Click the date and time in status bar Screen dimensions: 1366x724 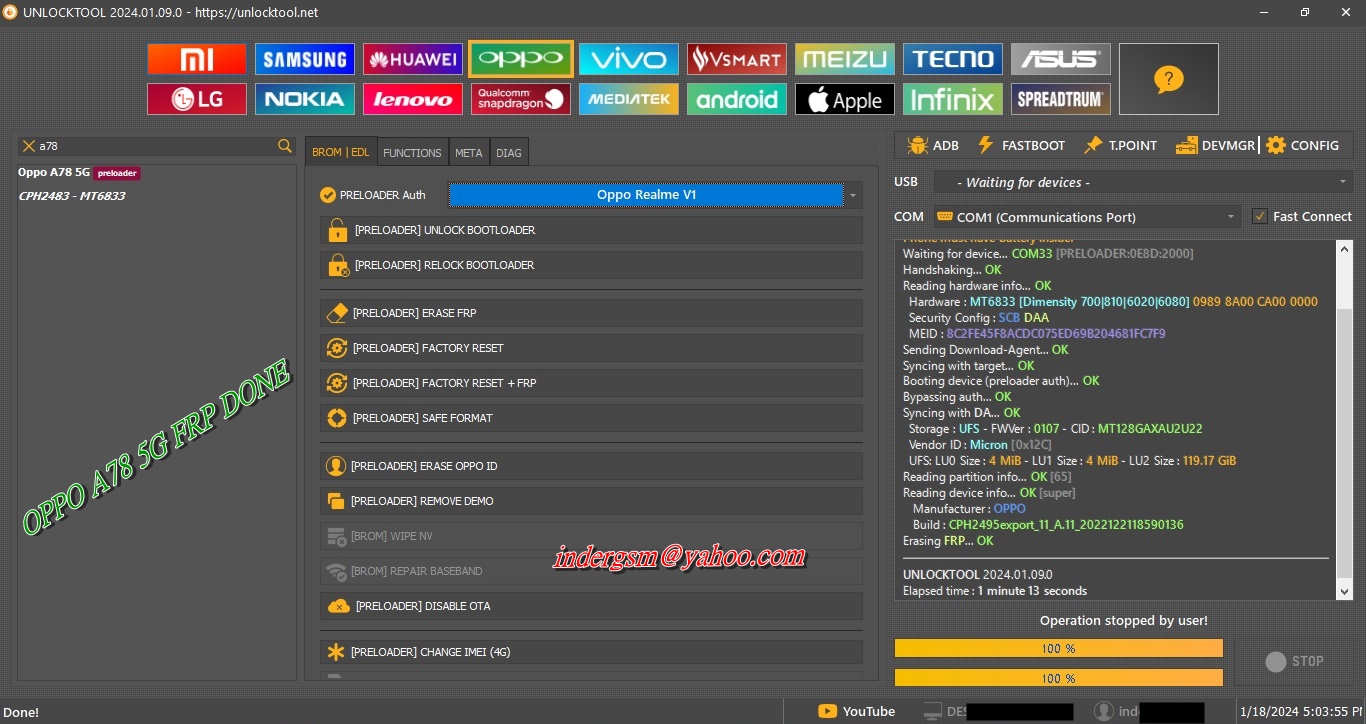pos(1300,712)
